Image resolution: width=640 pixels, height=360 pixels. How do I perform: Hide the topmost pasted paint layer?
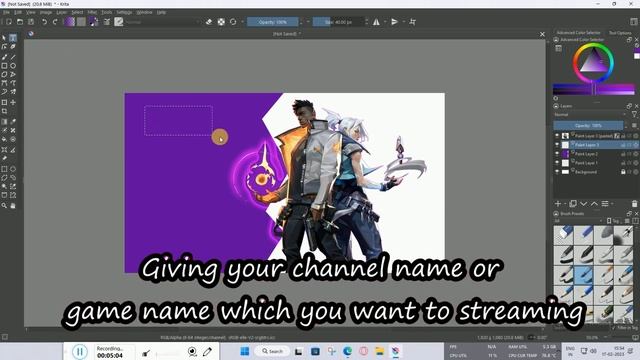(557, 136)
